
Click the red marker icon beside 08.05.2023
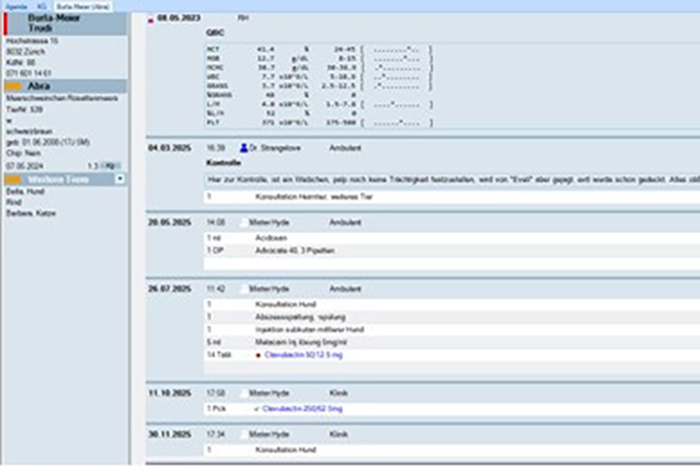pos(150,20)
